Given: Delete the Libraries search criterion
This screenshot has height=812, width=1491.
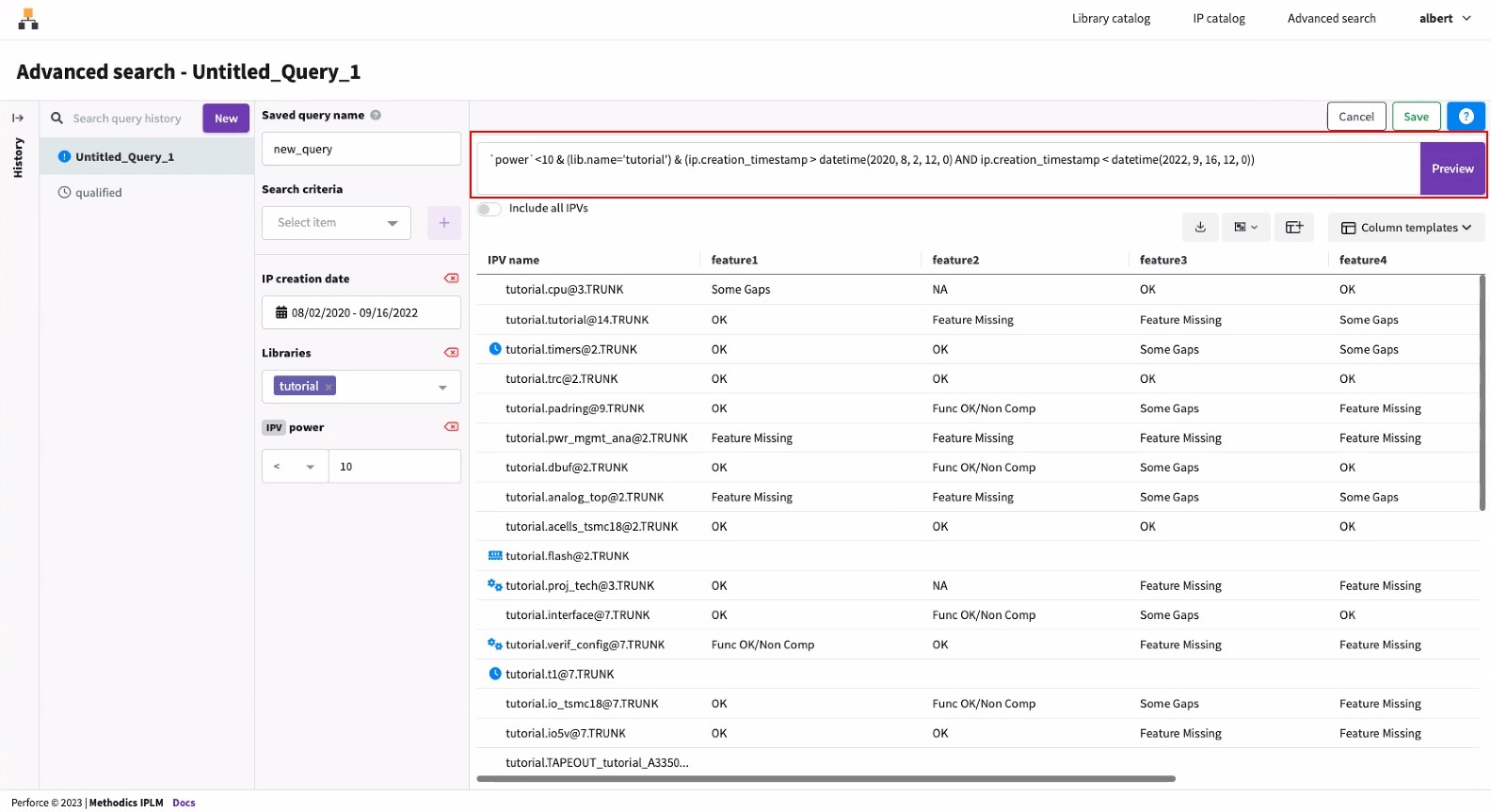Looking at the screenshot, I should click(x=451, y=353).
